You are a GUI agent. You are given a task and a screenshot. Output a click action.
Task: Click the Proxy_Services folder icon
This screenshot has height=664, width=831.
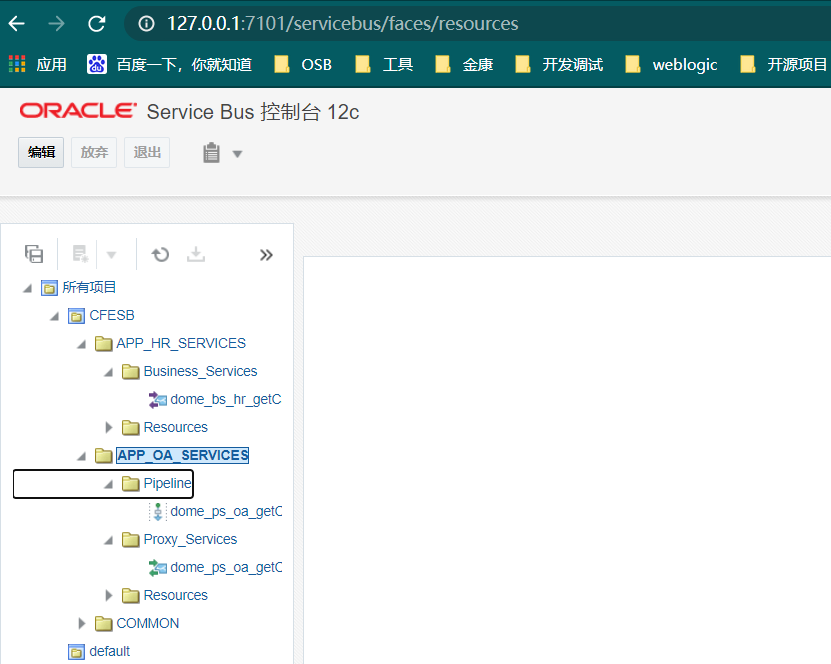click(130, 539)
